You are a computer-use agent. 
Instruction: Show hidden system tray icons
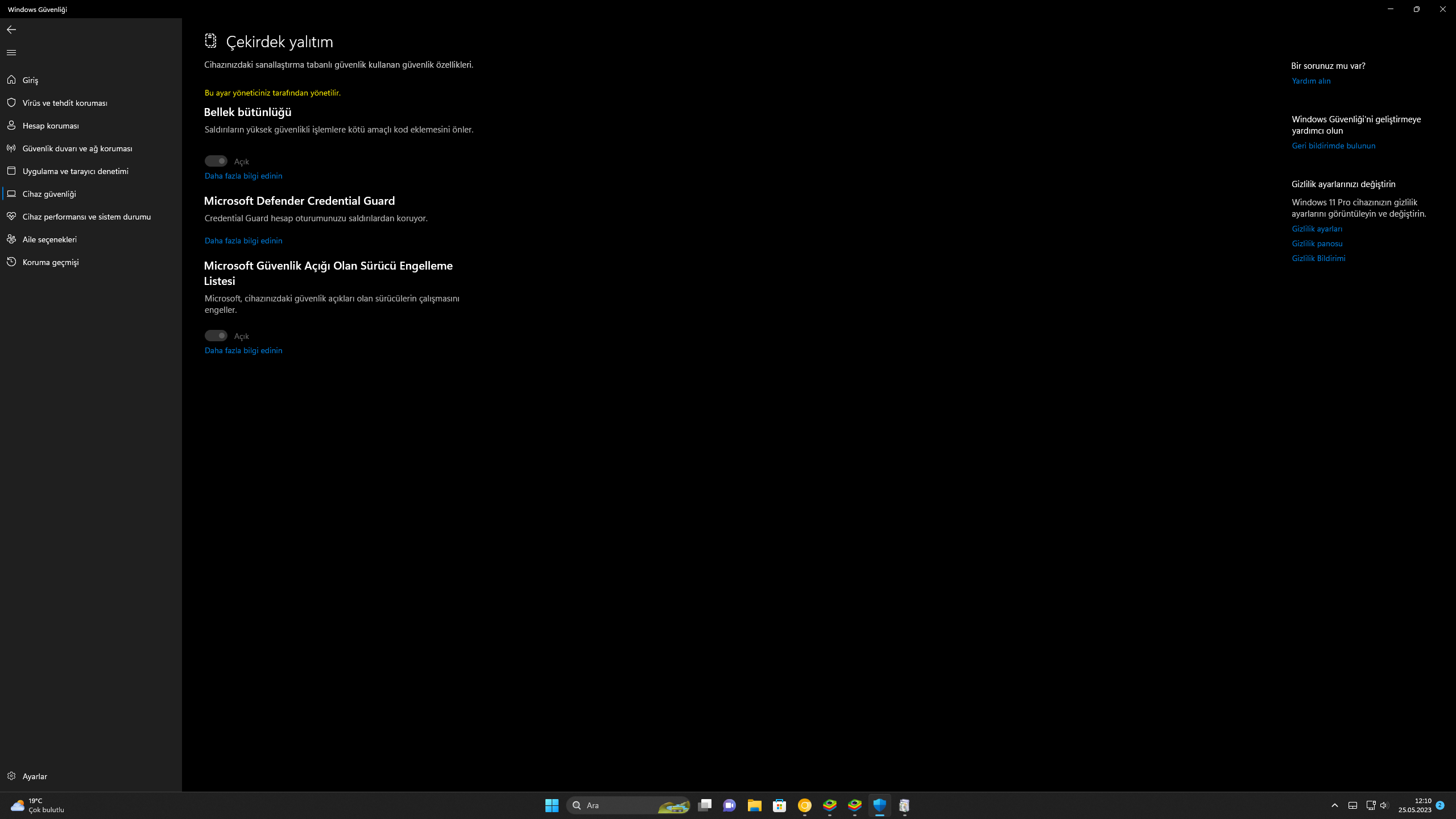(1335, 805)
